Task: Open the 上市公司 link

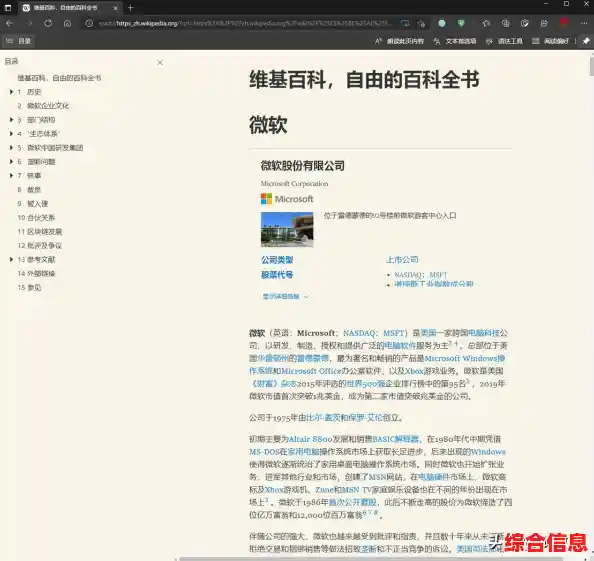Action: 402,259
